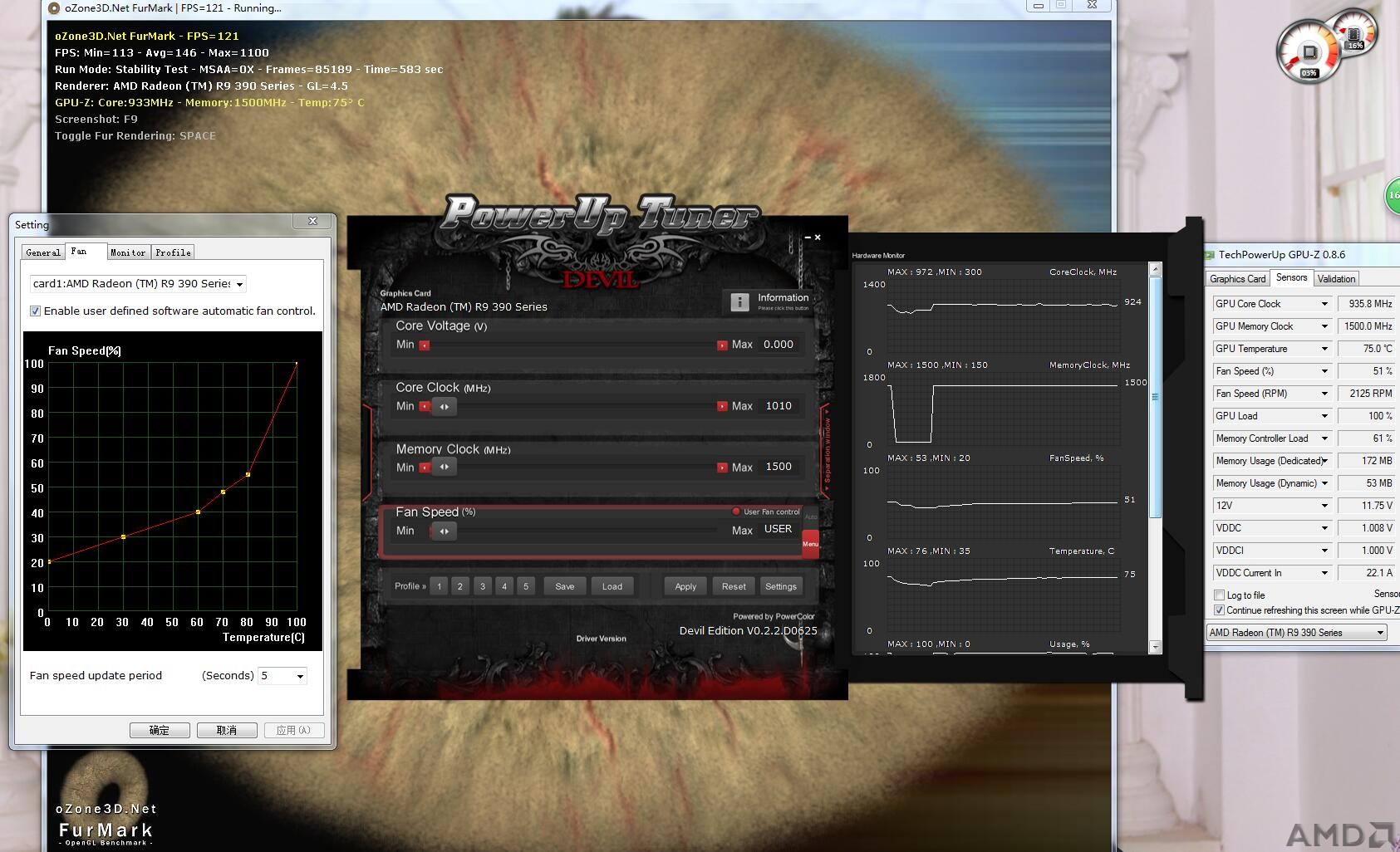Open GPU Core Clock sensor dropdown
1400x852 pixels.
point(1324,304)
